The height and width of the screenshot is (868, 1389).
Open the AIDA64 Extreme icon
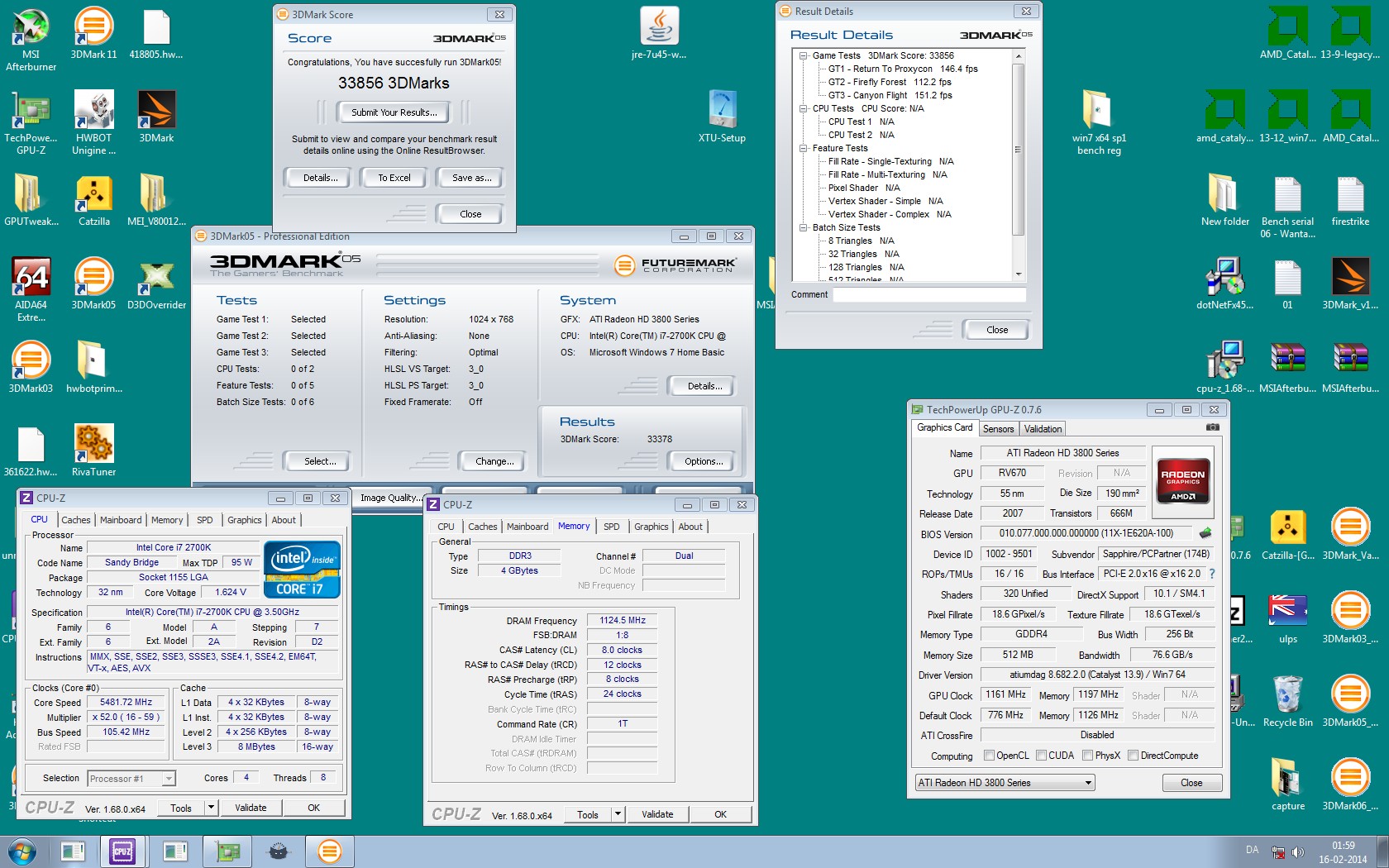point(31,289)
